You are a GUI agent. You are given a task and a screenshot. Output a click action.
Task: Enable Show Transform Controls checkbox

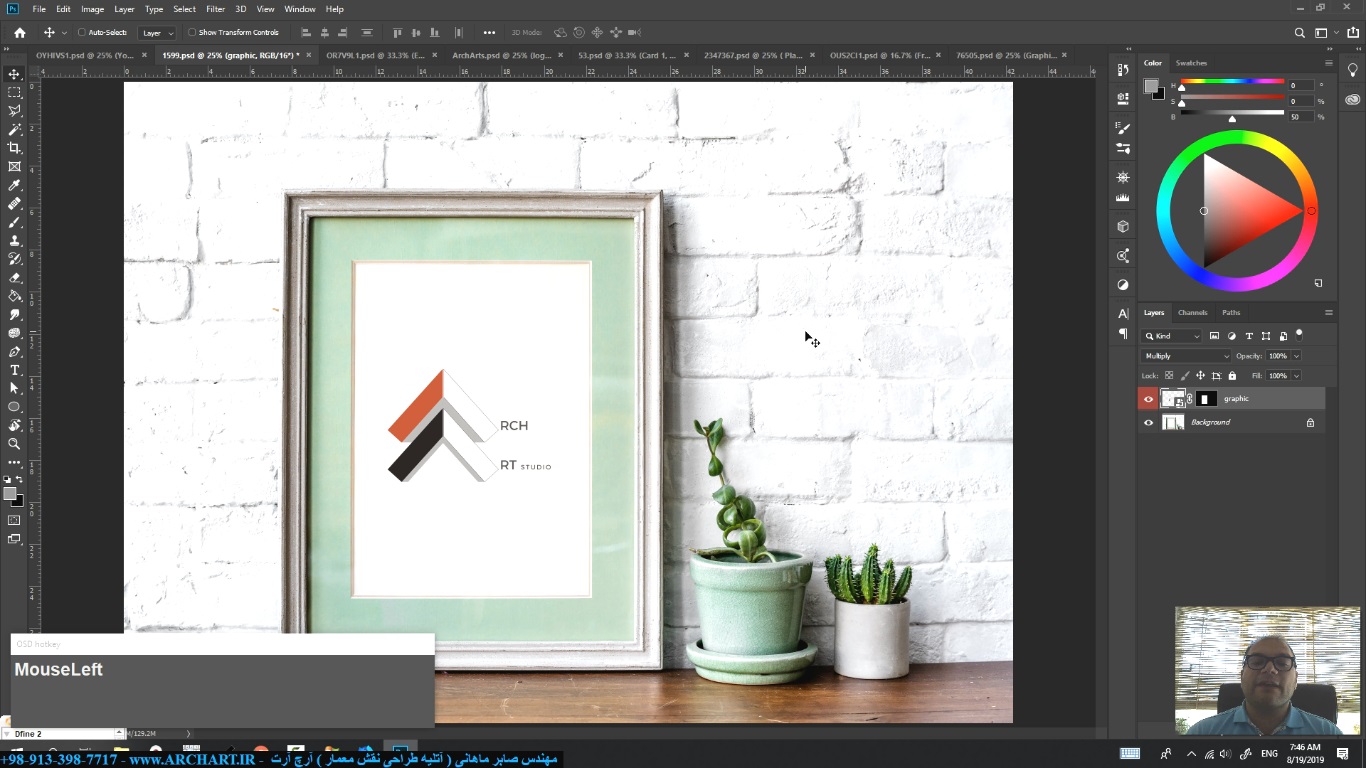192,32
